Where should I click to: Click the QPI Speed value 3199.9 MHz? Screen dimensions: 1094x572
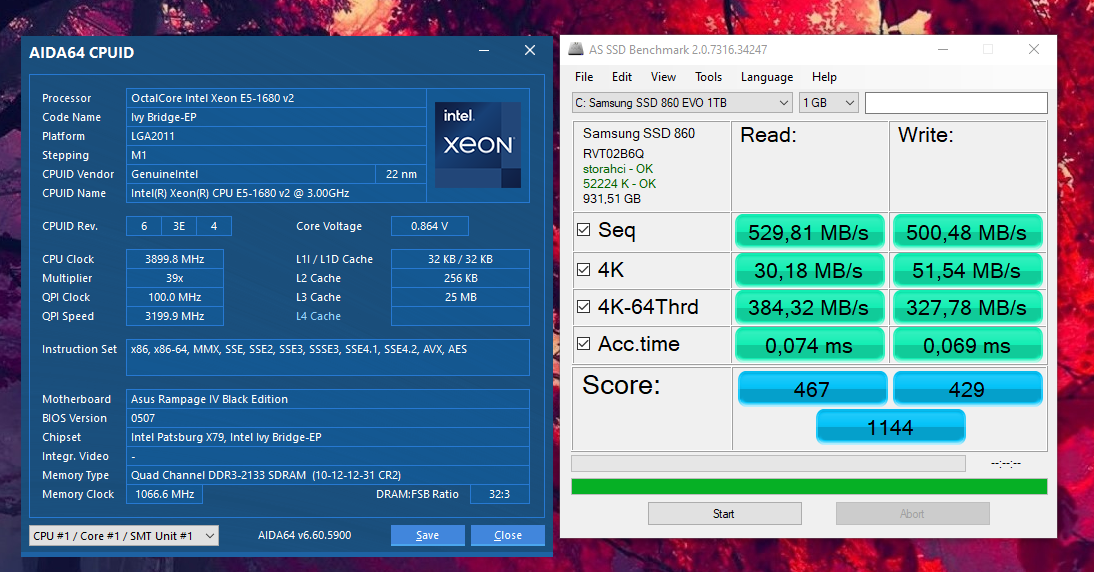(x=174, y=316)
